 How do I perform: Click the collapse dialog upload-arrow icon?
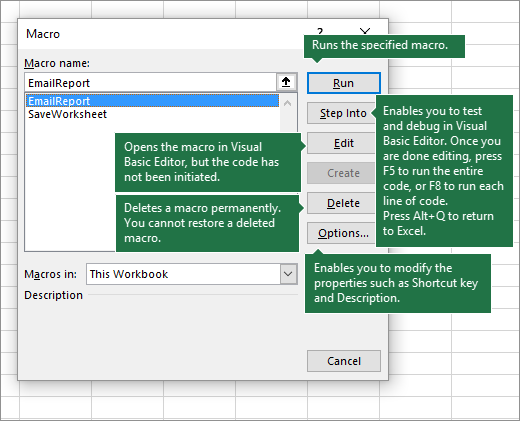[286, 82]
